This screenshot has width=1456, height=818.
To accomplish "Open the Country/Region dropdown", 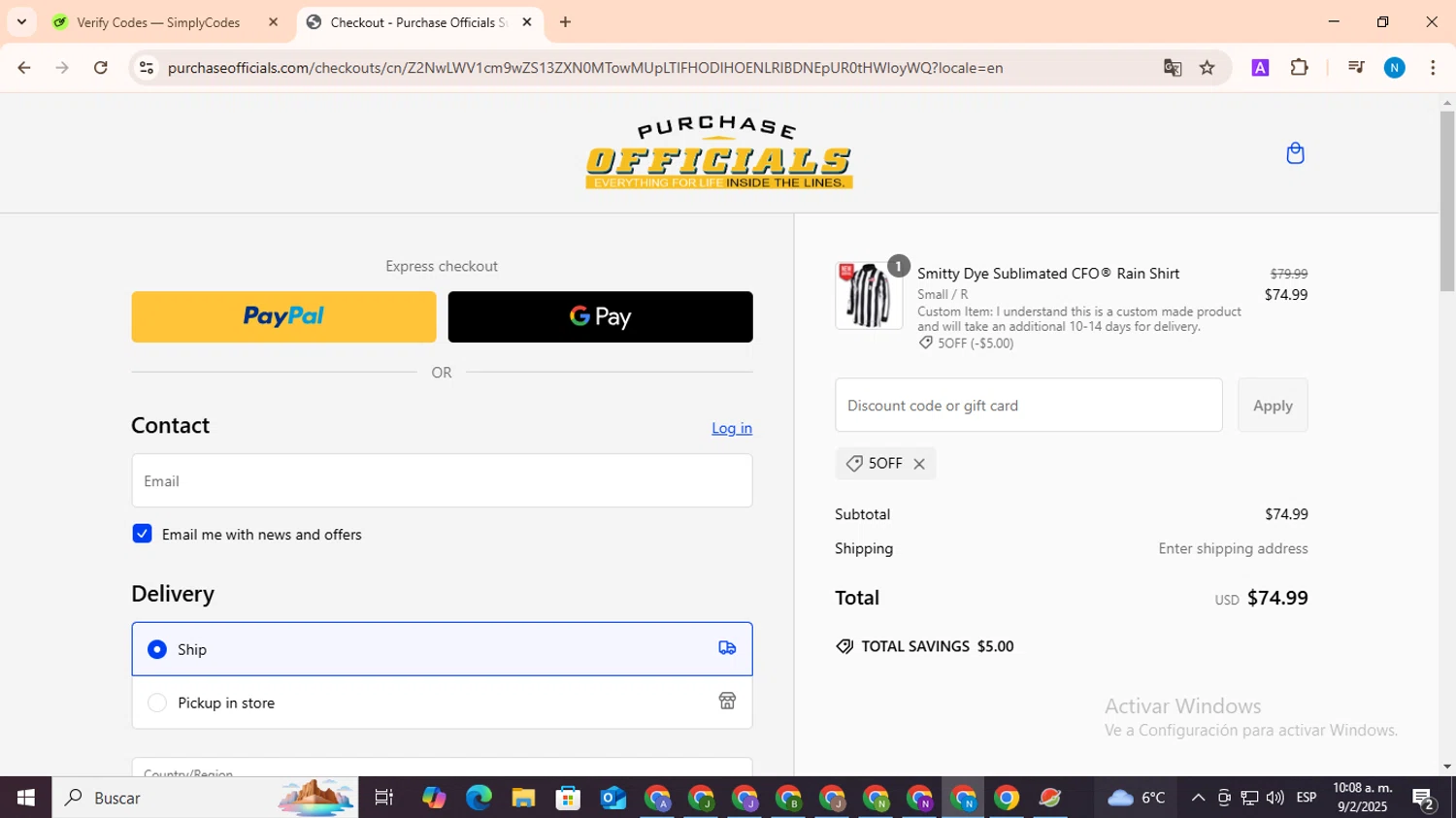I will [442, 767].
